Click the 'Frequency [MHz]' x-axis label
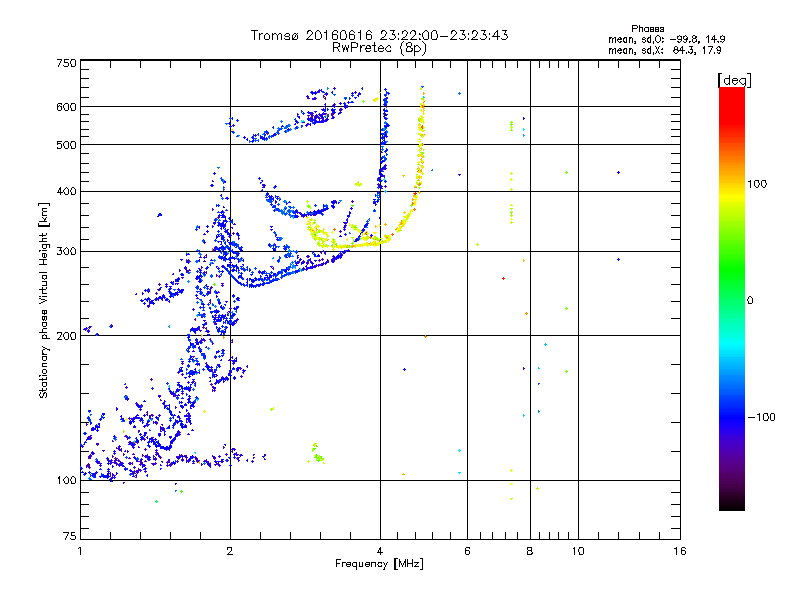The image size is (800, 600). click(x=379, y=564)
